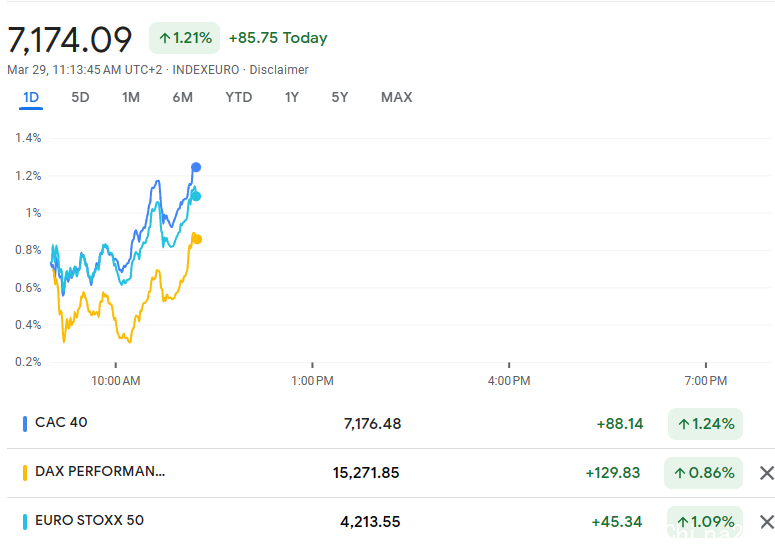Switch to the 5D time range
The height and width of the screenshot is (546, 775).
tap(80, 97)
